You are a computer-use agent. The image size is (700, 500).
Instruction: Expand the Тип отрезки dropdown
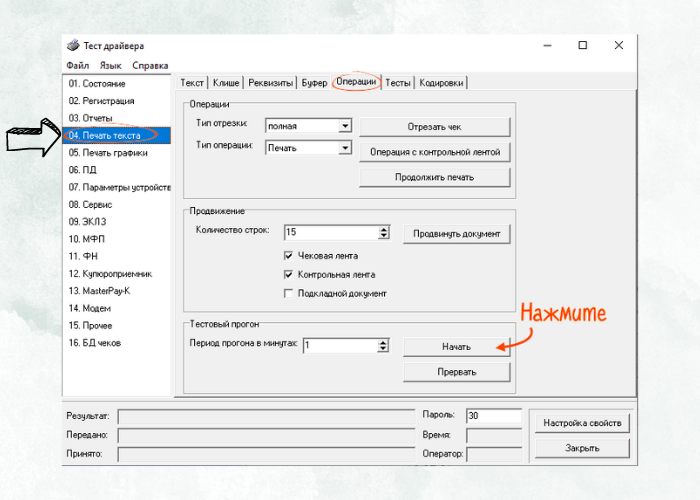345,126
